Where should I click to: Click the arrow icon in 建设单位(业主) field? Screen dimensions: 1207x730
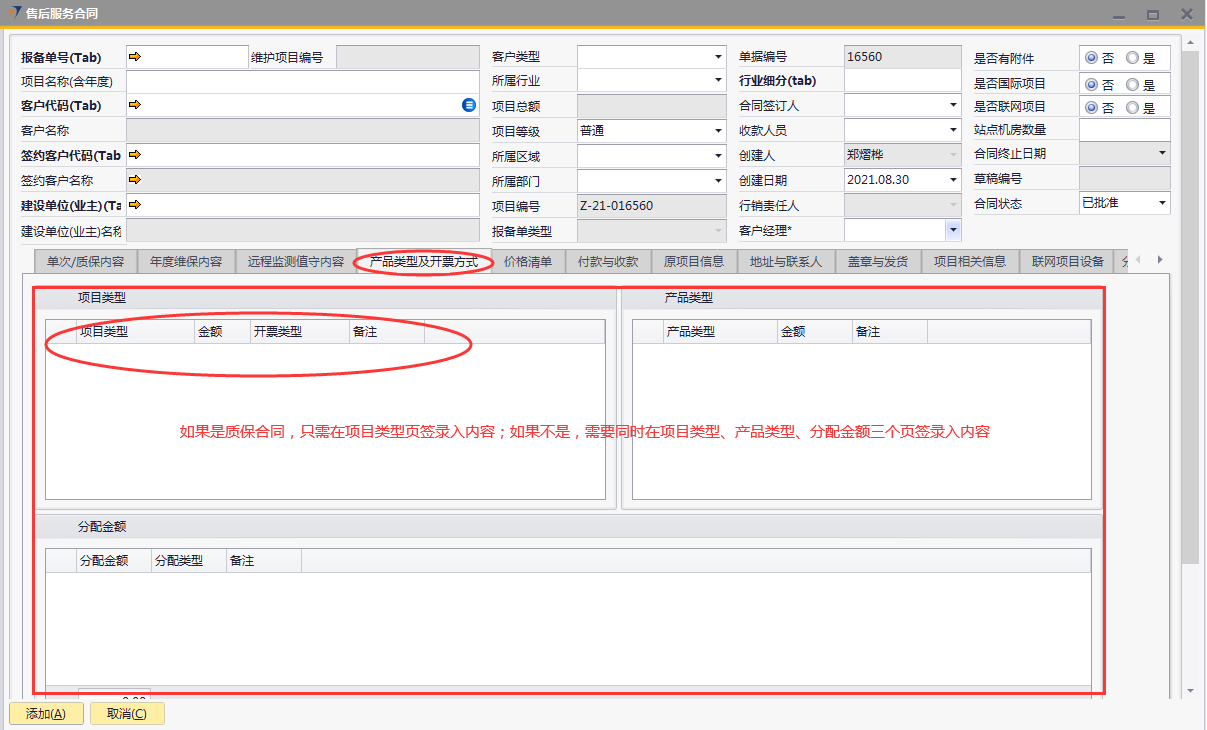pyautogui.click(x=135, y=204)
